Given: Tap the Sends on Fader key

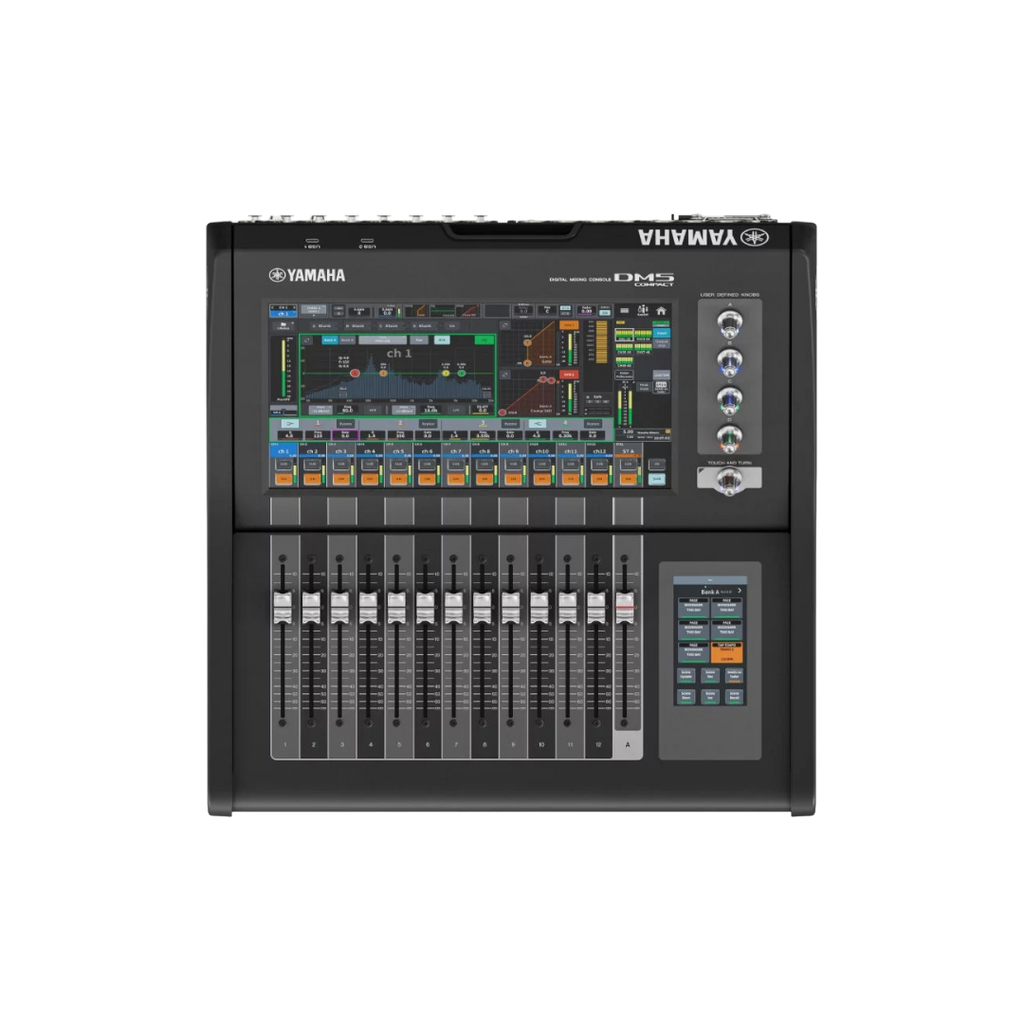Looking at the screenshot, I should tap(734, 675).
